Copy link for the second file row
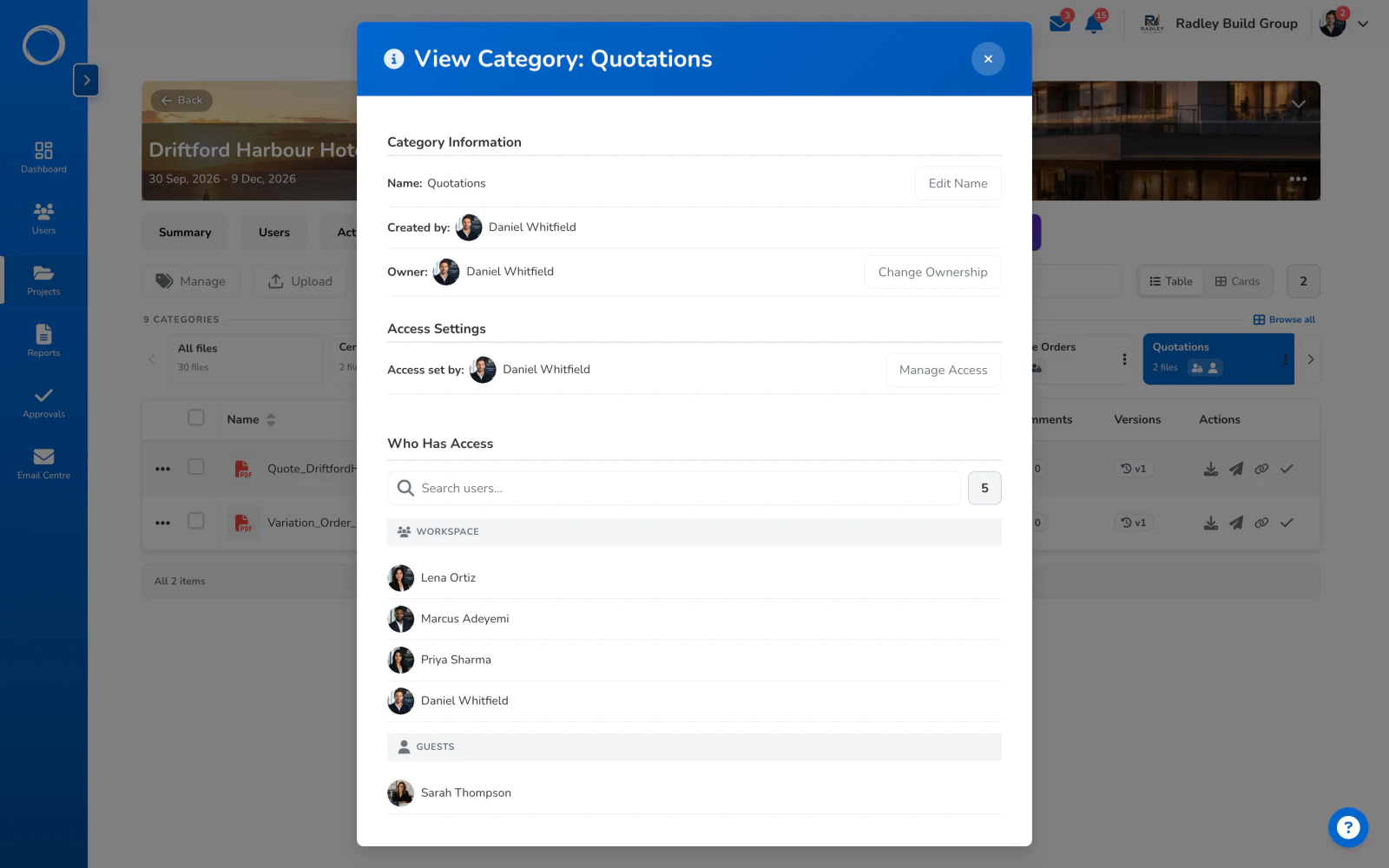The image size is (1389, 868). click(x=1261, y=523)
